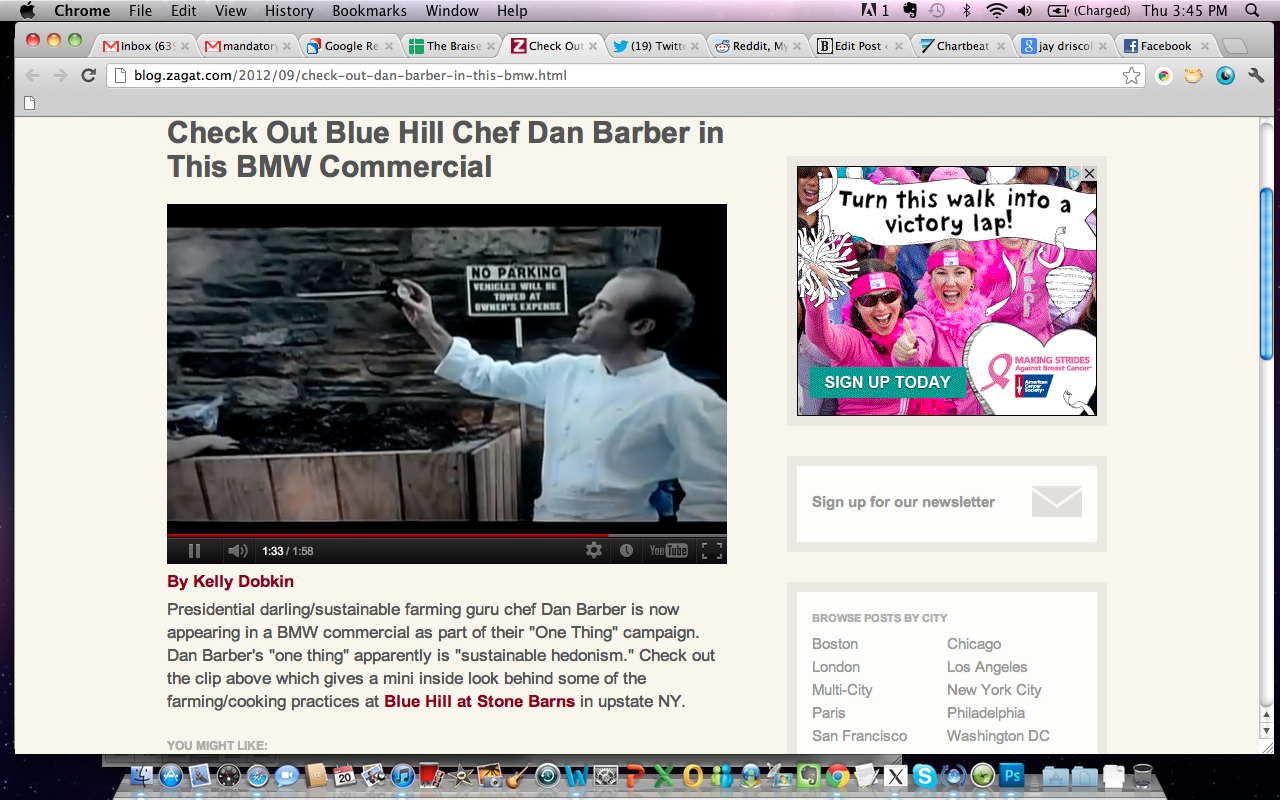Click the SIGN UP TODAY button
This screenshot has height=800, width=1280.
[887, 382]
